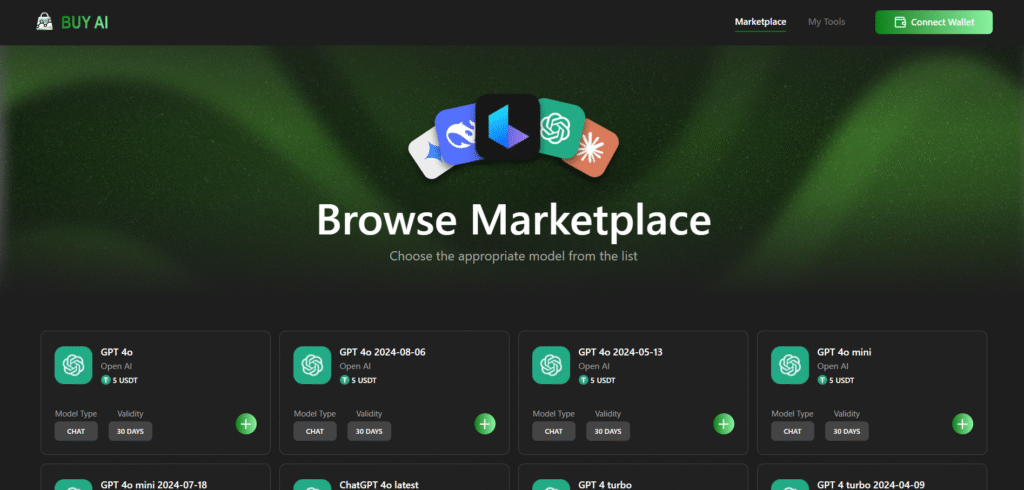
Task: Click the 30 DAYS tag on GPT 4o 2024-05-13 card
Action: tap(609, 431)
